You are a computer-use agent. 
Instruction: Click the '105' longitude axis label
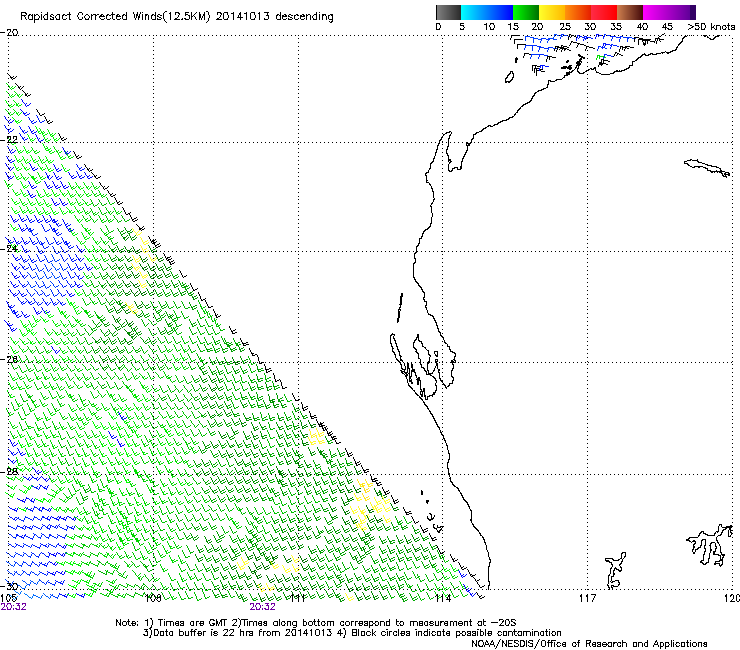8,598
